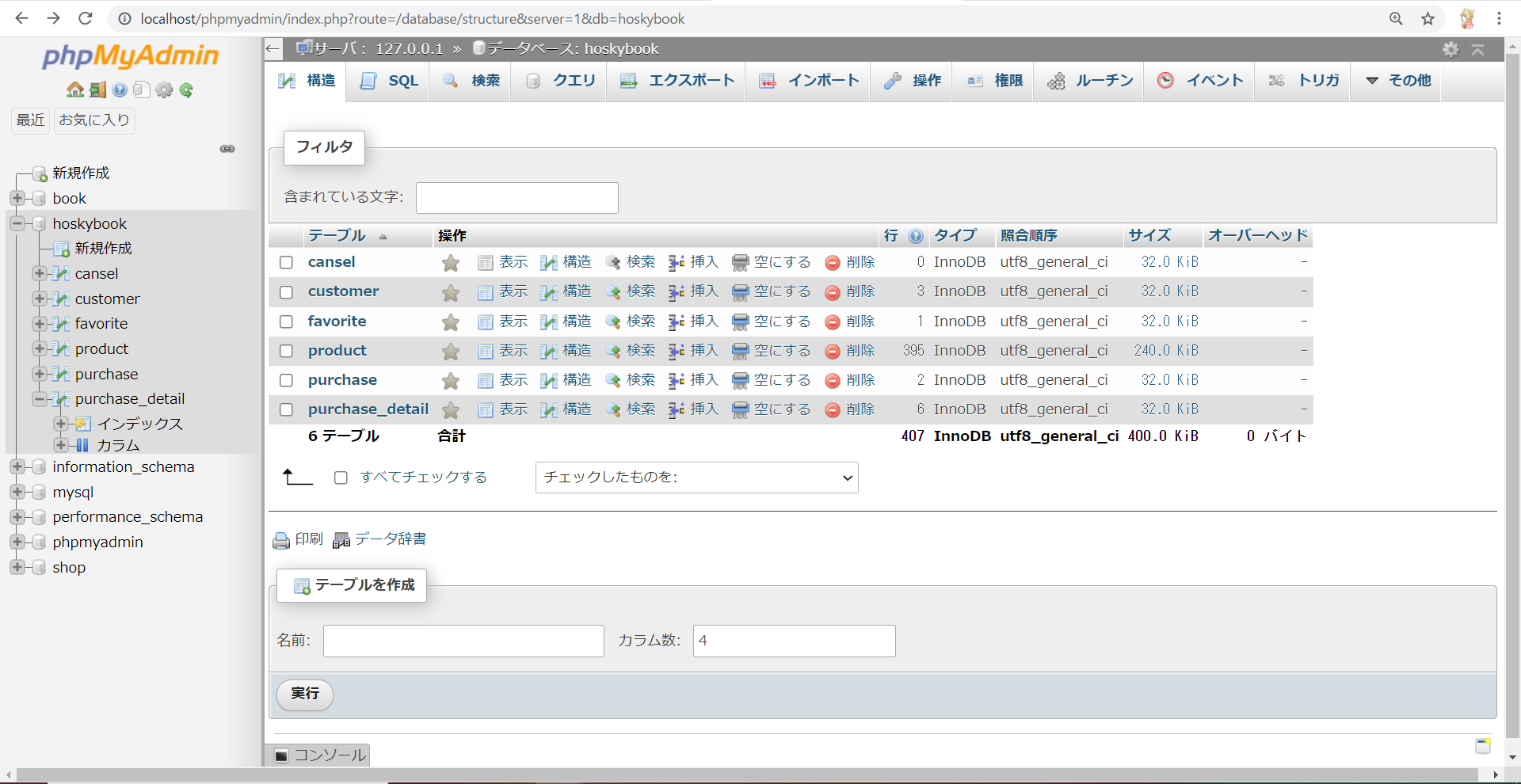Click the データ辞書 link
Screen dimensions: 1521x784
[x=380, y=539]
